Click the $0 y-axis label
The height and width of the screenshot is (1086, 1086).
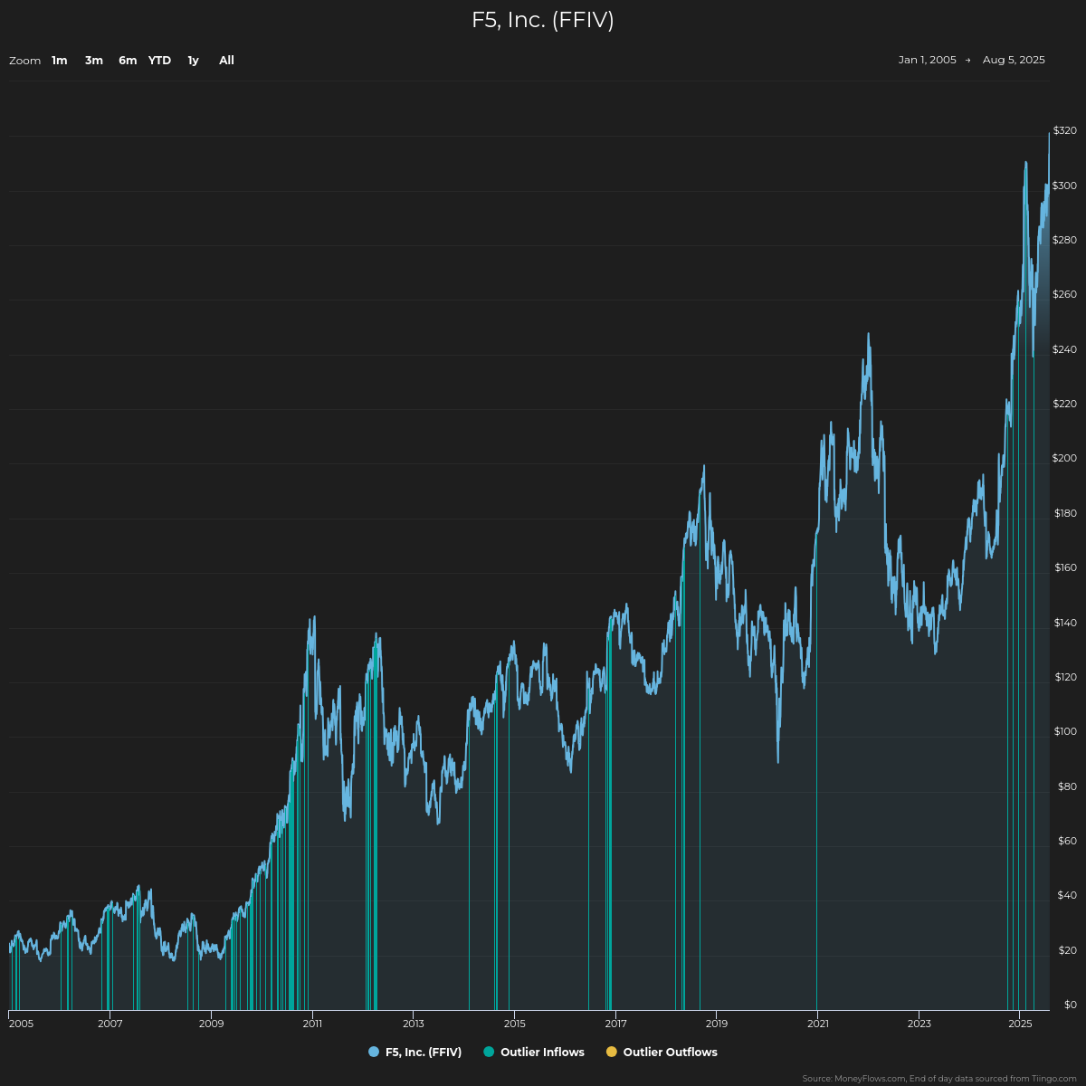[1070, 1005]
